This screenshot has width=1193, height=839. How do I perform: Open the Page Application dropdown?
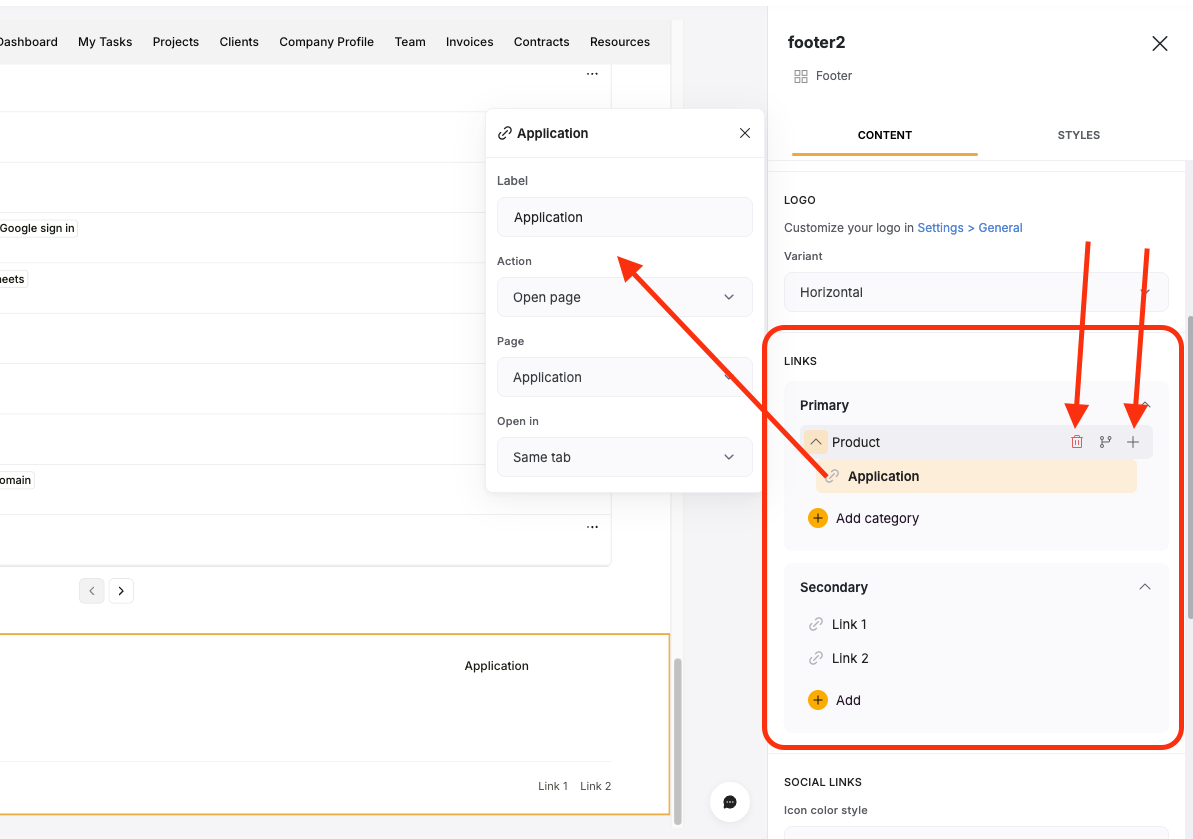pos(625,377)
